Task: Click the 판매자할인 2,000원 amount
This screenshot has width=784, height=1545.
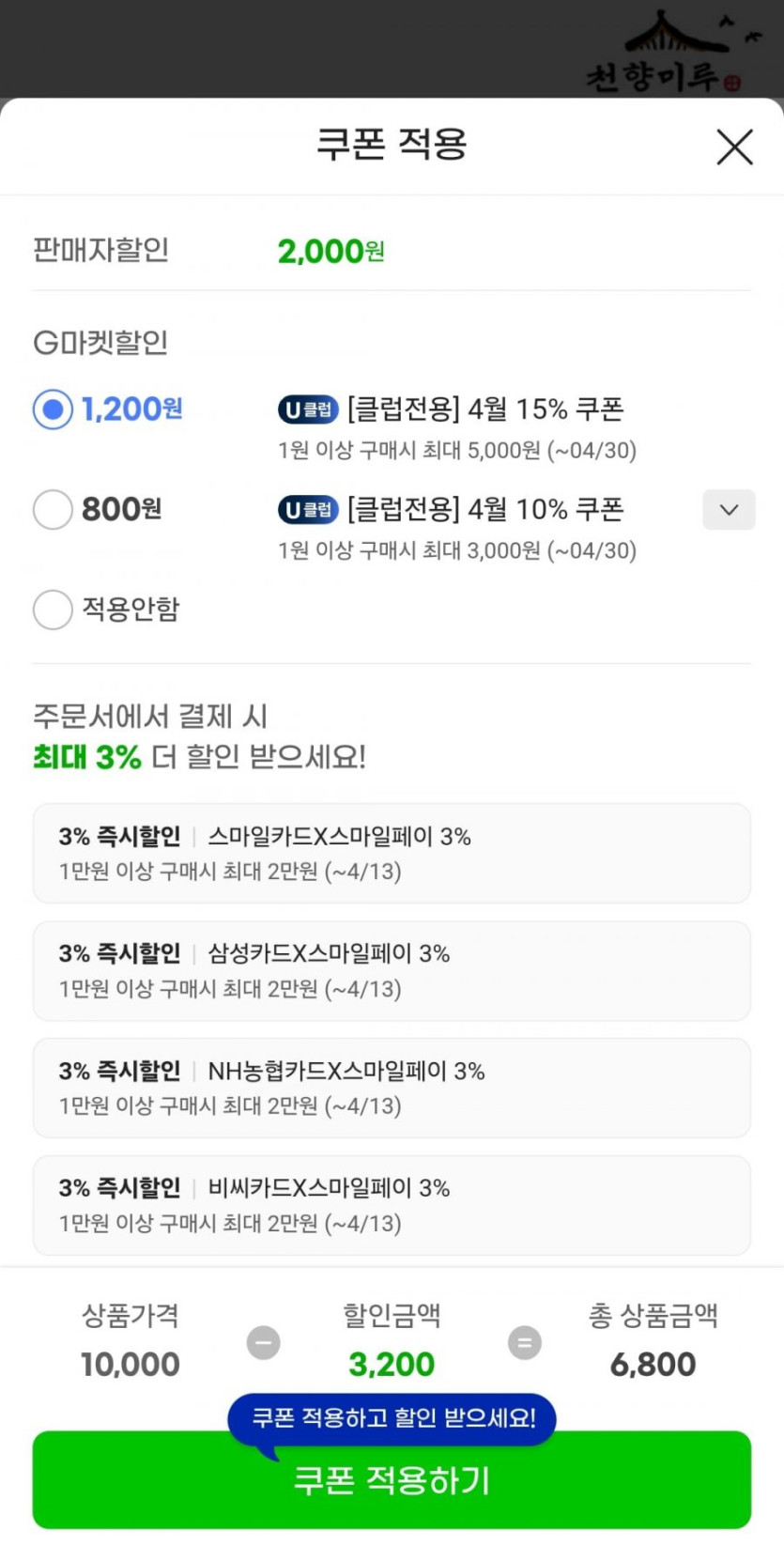Action: click(x=331, y=251)
